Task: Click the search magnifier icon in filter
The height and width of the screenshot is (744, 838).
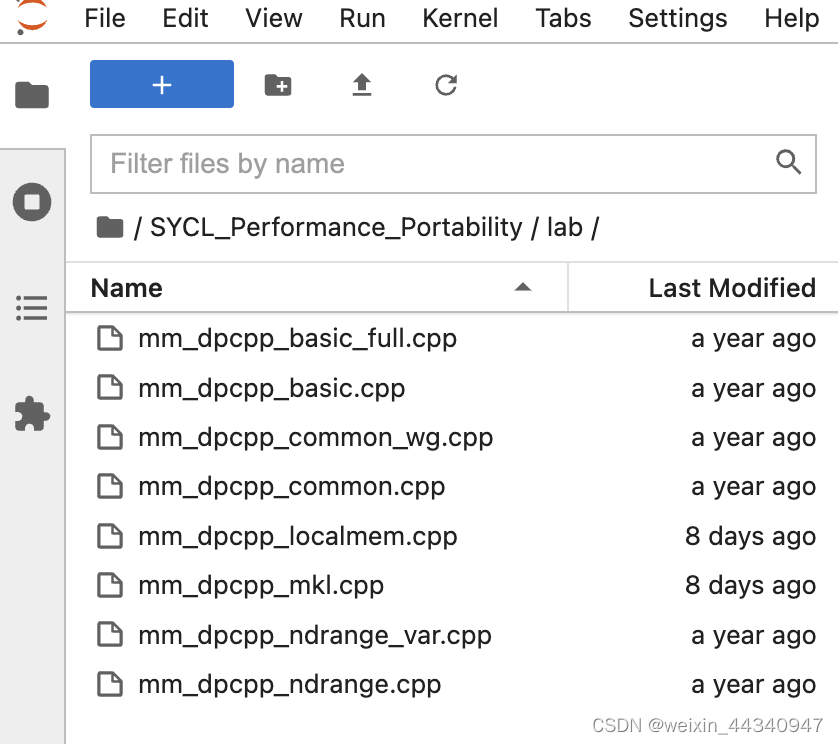Action: pyautogui.click(x=788, y=162)
